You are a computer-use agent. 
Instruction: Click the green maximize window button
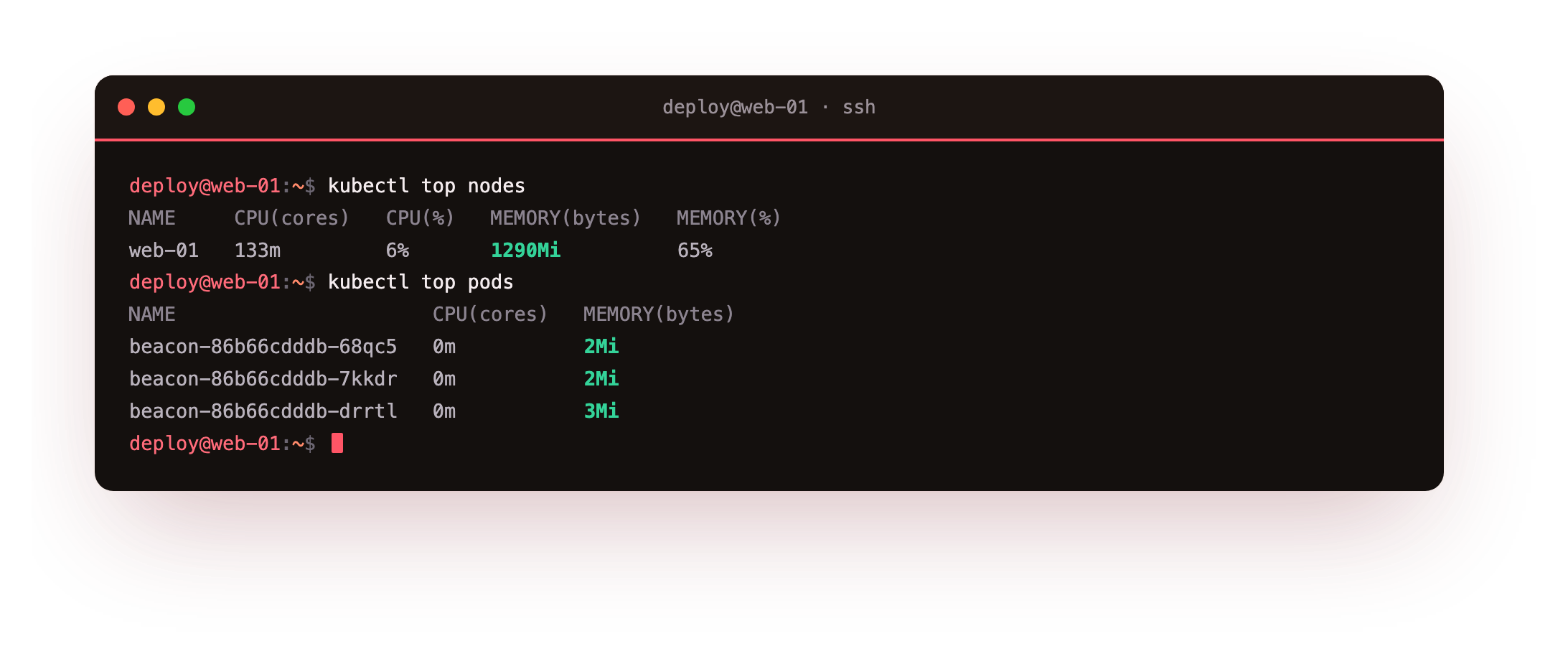187,107
